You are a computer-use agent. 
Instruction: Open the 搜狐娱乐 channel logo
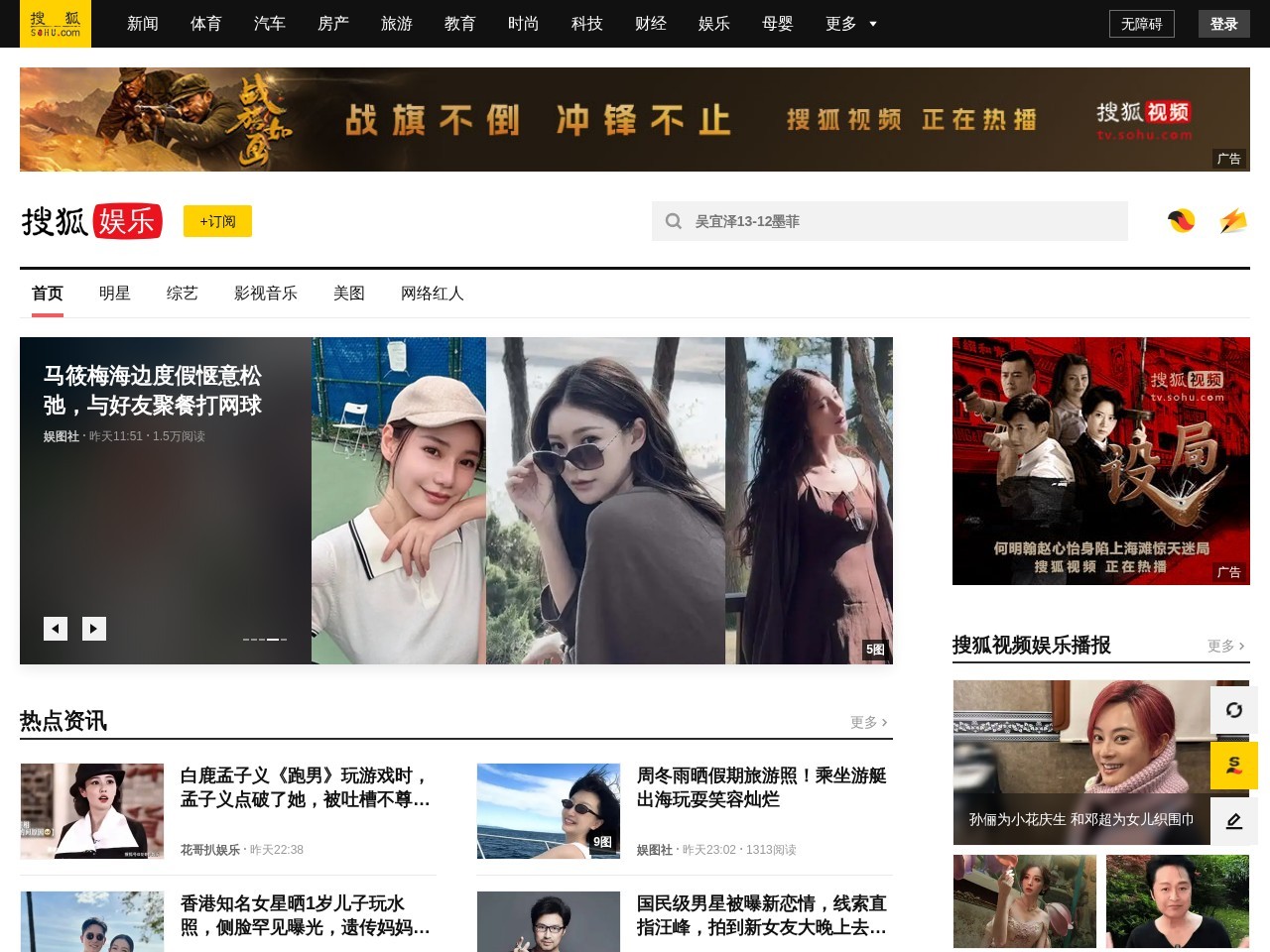[x=91, y=221]
